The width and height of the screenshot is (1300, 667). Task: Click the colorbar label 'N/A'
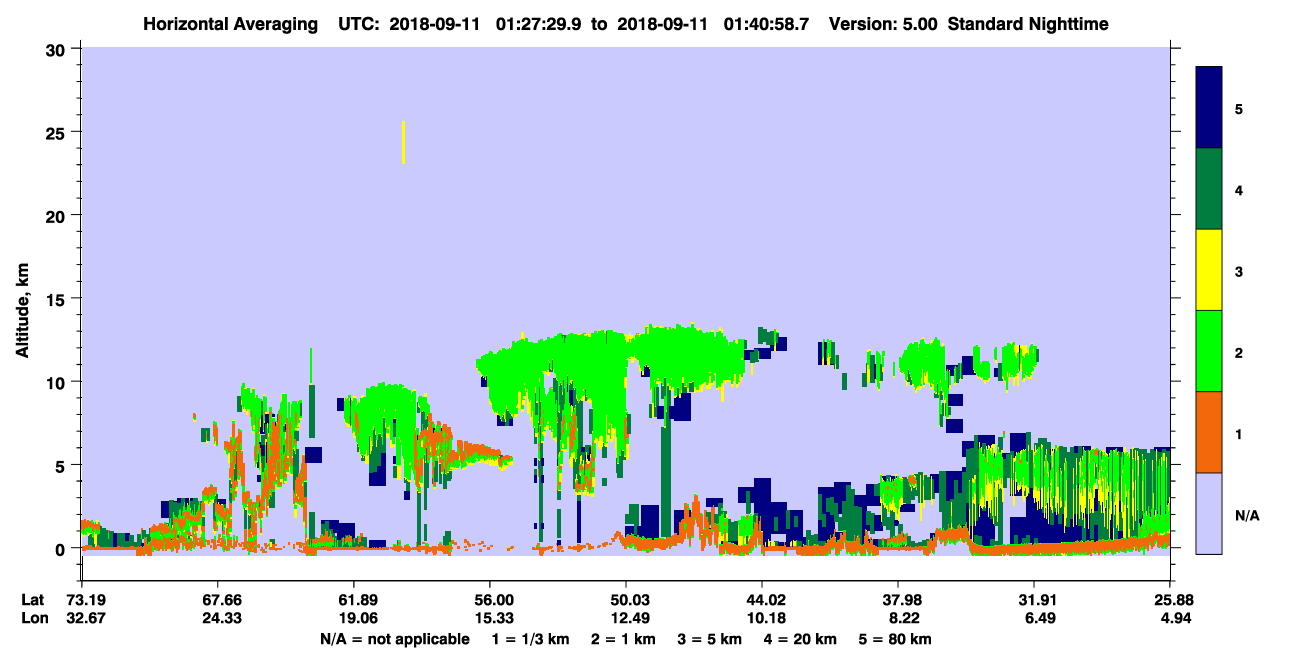click(1247, 516)
